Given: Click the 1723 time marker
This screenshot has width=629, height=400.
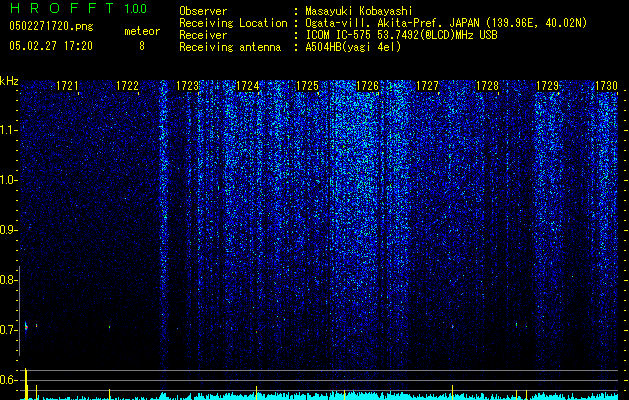Looking at the screenshot, I should point(187,86).
